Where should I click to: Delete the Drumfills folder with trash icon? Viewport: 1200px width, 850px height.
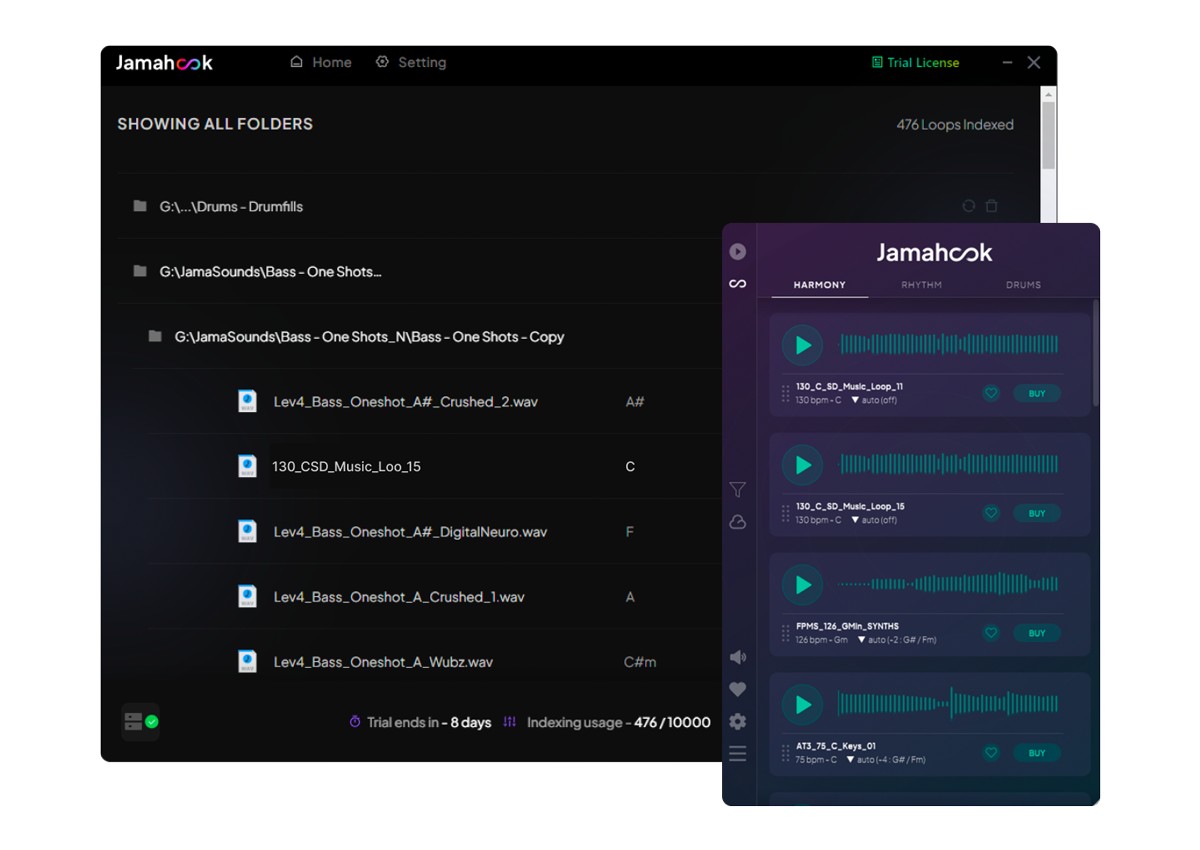point(992,206)
